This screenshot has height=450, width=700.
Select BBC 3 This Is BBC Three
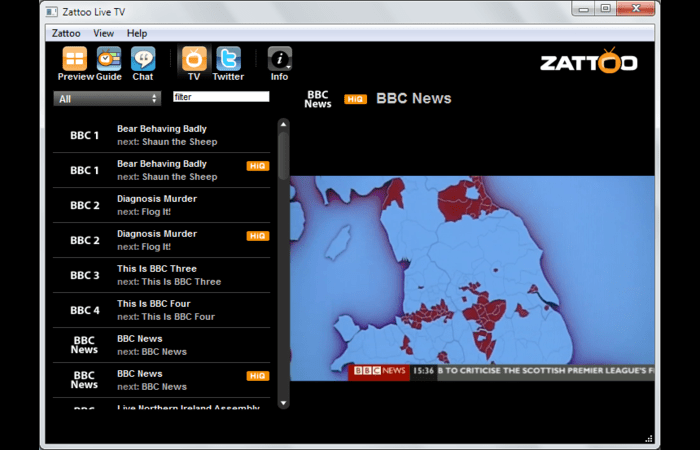point(162,275)
